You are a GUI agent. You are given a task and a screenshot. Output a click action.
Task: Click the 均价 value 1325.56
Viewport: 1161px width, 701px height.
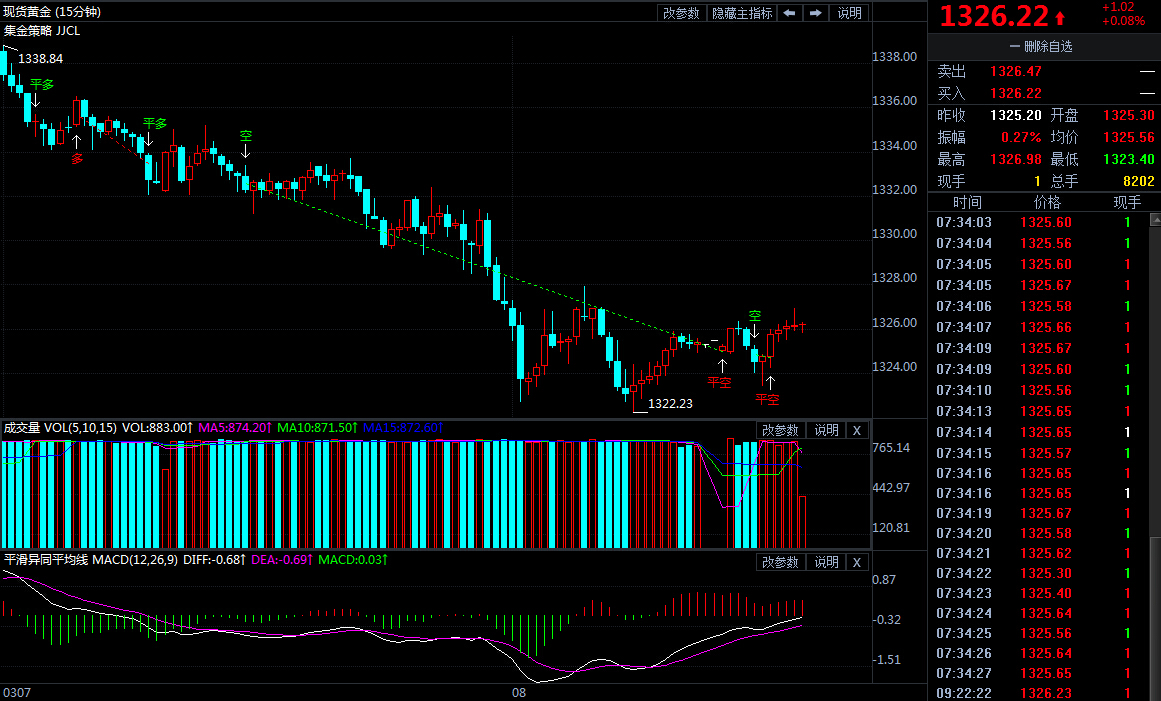[1128, 138]
